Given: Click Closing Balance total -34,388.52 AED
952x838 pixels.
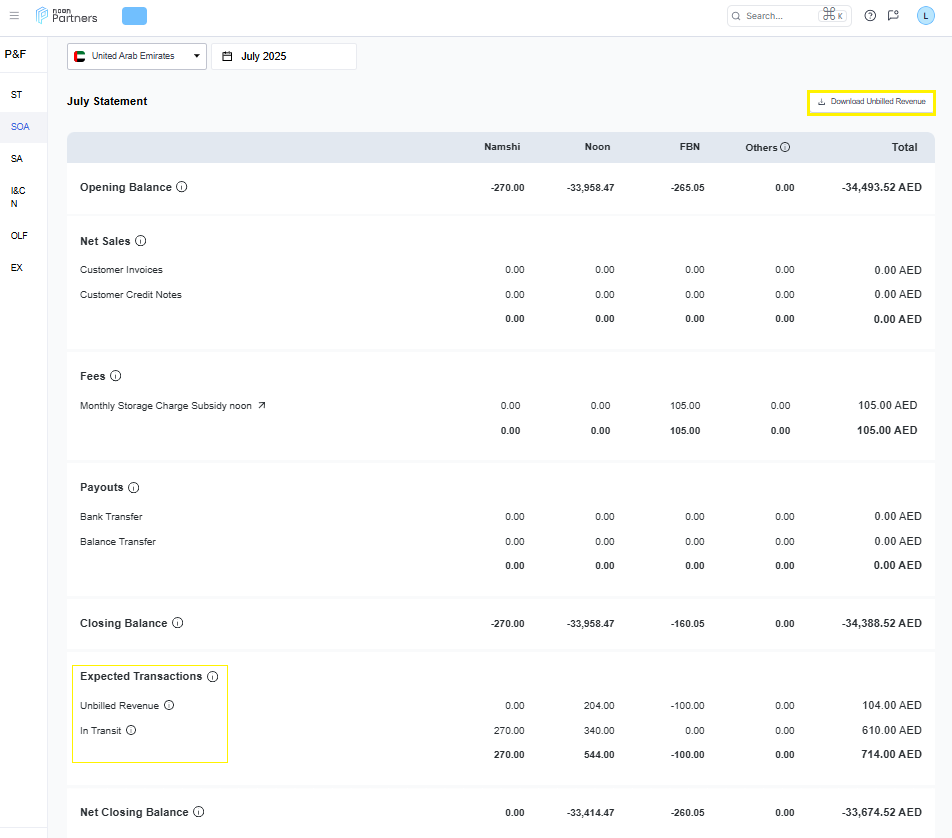Looking at the screenshot, I should pos(882,624).
